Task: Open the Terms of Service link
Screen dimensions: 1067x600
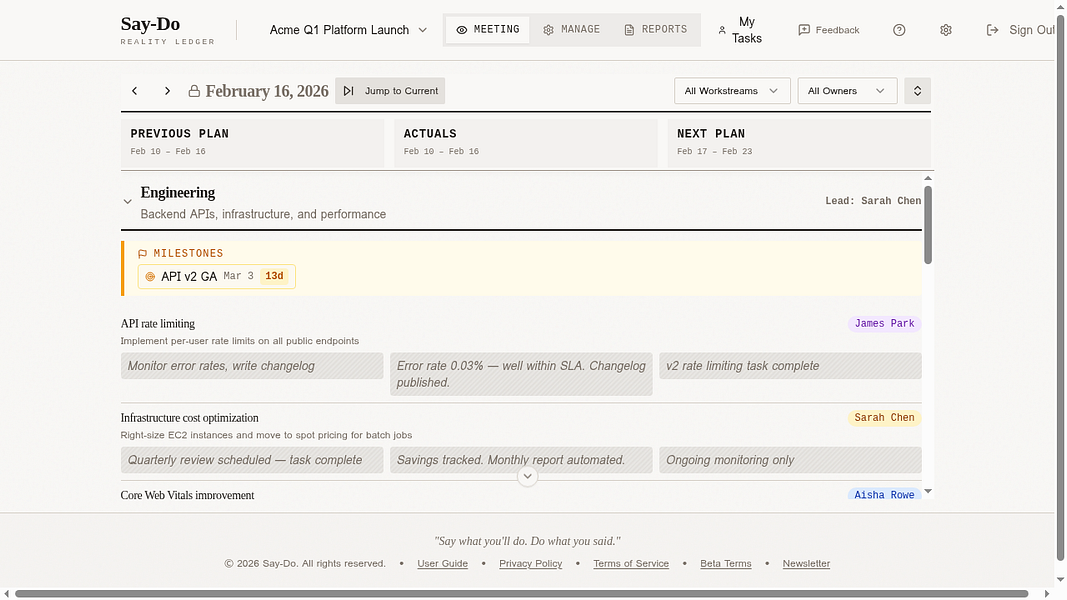Action: click(631, 563)
